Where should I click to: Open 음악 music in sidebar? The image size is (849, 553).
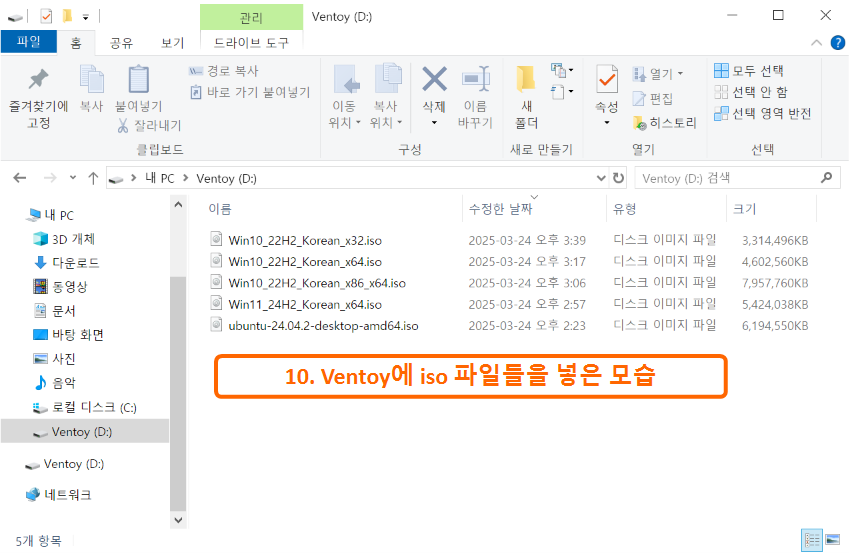coord(55,383)
